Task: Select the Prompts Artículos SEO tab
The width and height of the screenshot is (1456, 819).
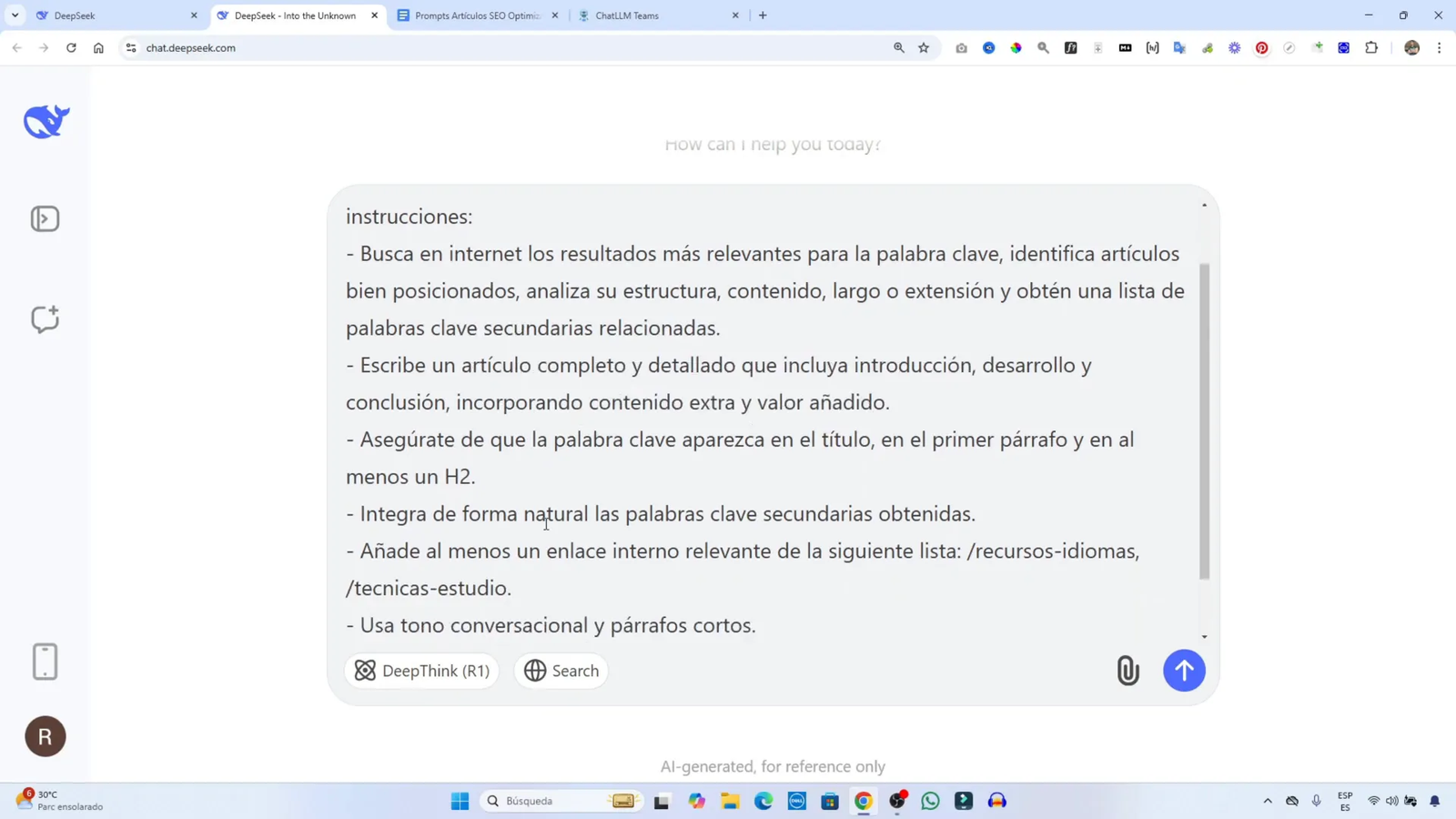Action: coord(480,15)
